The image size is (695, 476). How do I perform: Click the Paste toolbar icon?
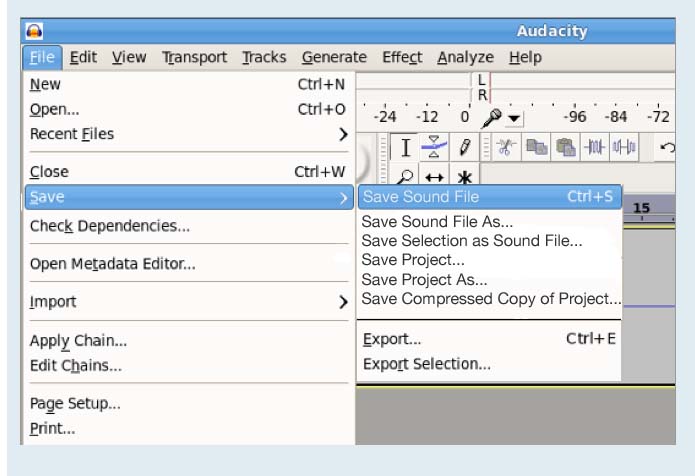coord(566,147)
